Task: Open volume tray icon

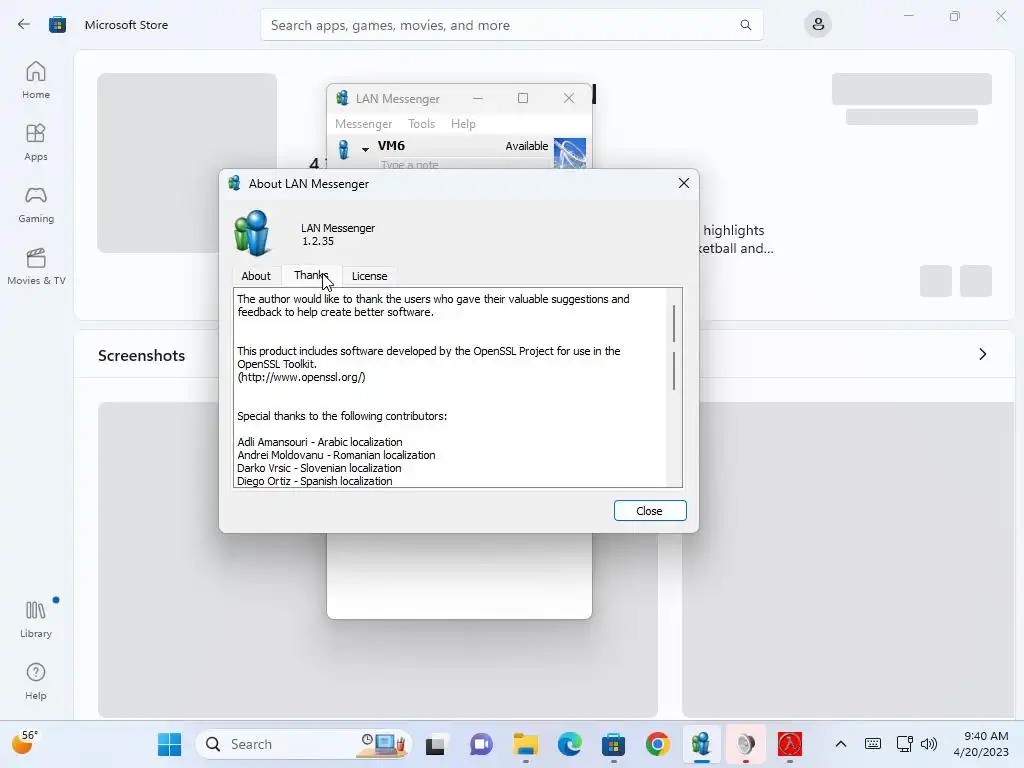Action: click(929, 744)
